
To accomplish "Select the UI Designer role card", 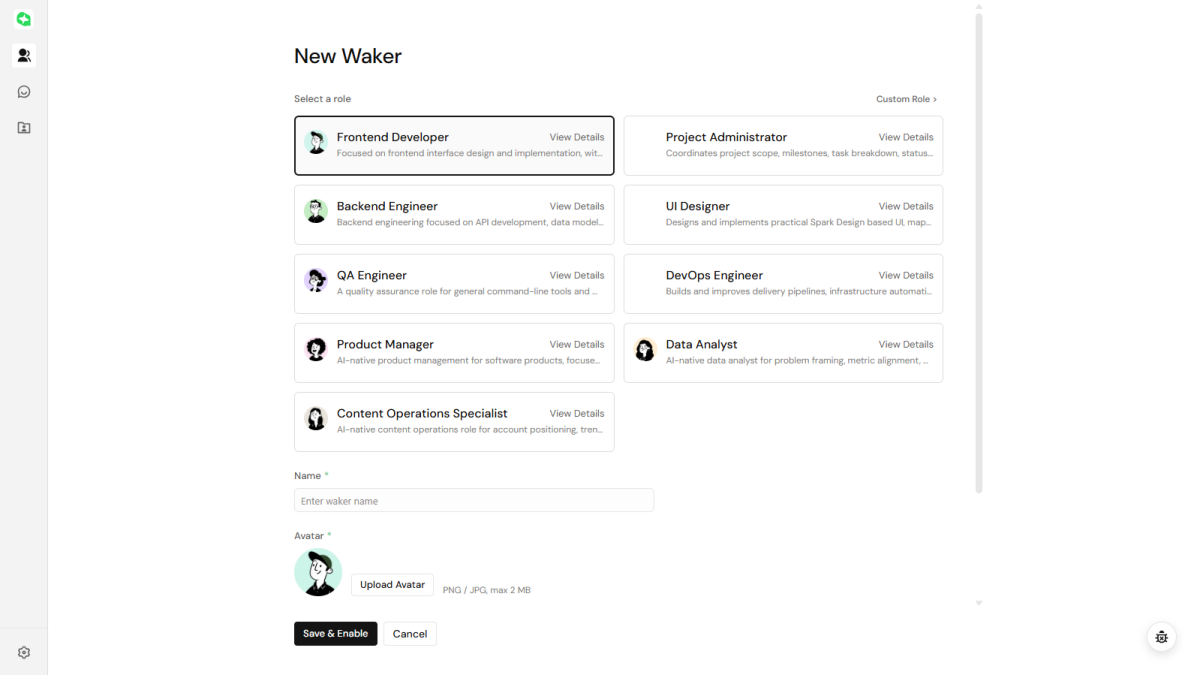I will pyautogui.click(x=783, y=214).
